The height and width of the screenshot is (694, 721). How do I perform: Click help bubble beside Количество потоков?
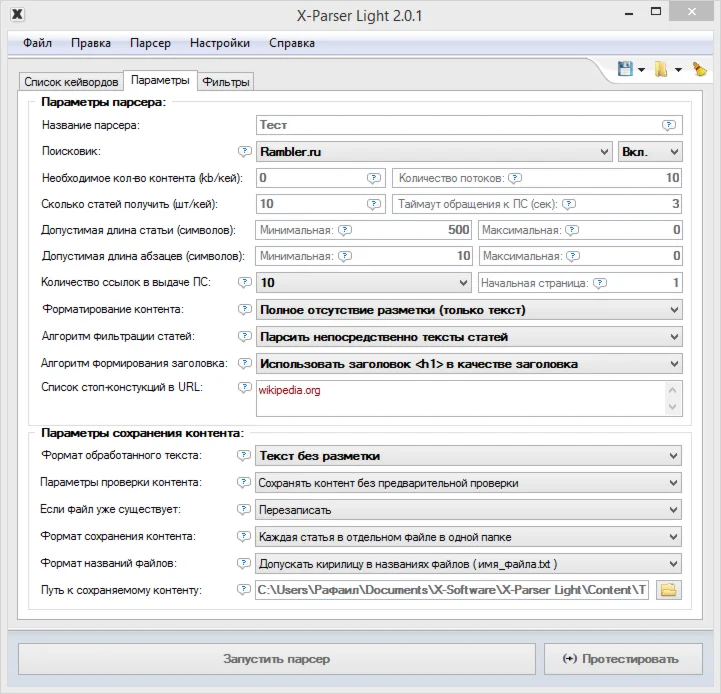click(514, 179)
